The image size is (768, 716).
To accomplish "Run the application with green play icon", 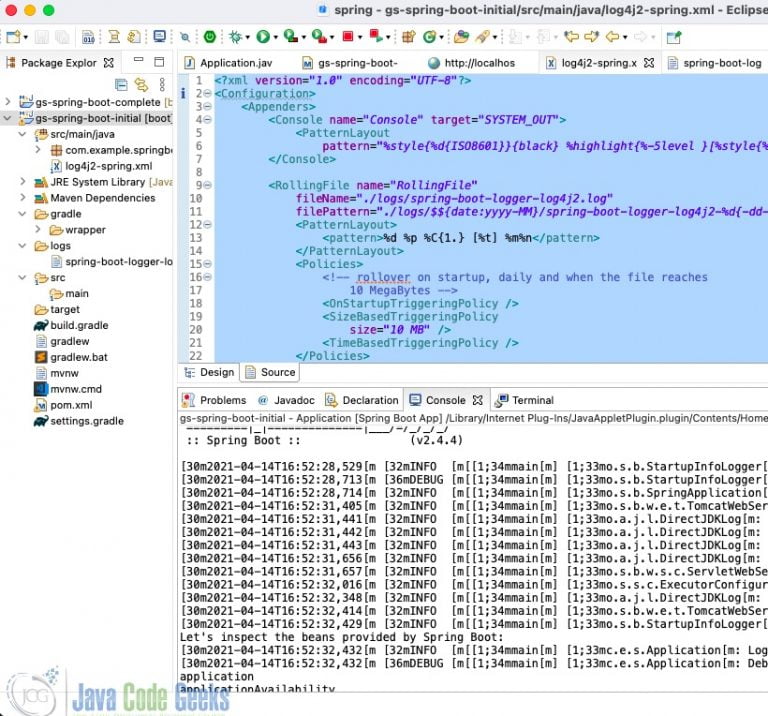I will pos(263,37).
